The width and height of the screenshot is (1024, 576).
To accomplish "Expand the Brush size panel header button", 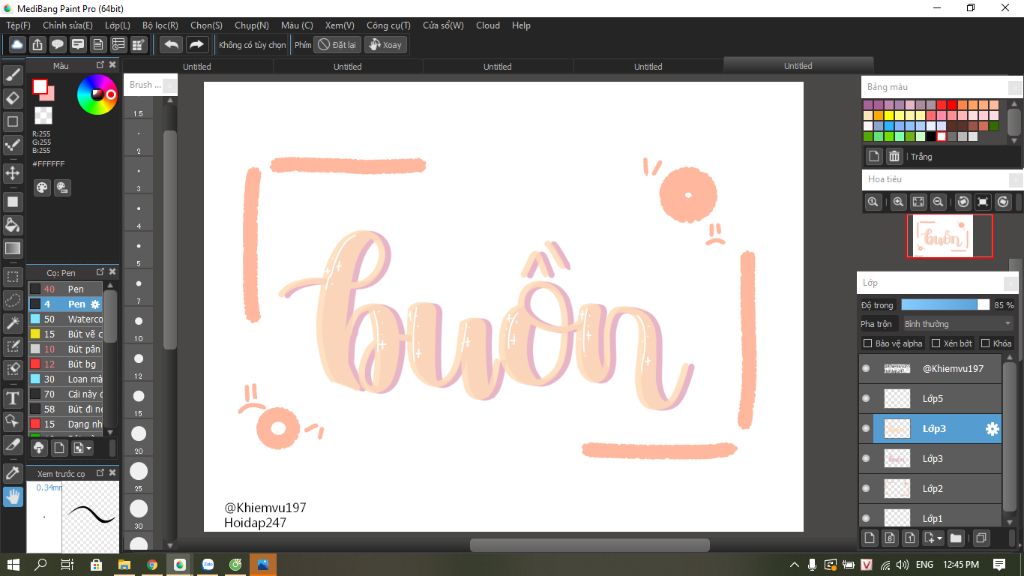I will tap(170, 85).
